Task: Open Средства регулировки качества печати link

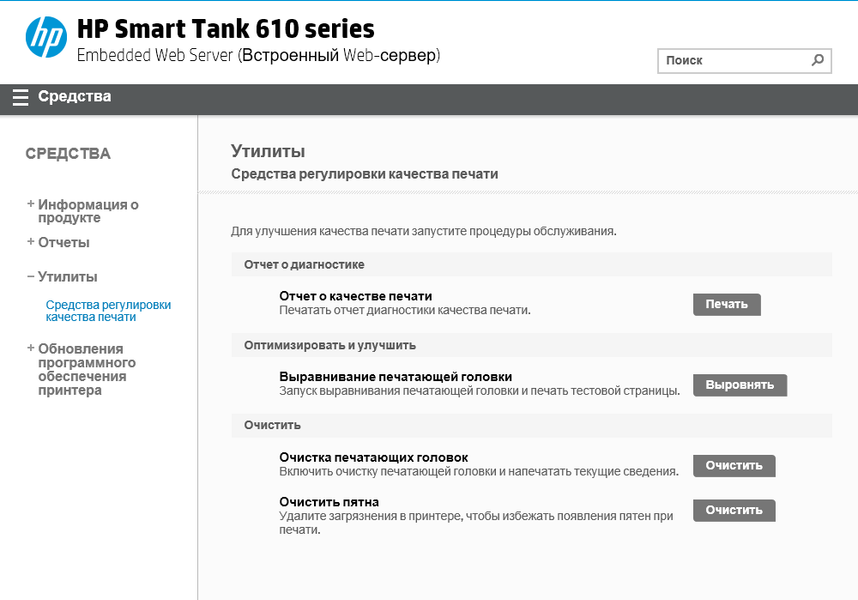Action: click(x=108, y=310)
